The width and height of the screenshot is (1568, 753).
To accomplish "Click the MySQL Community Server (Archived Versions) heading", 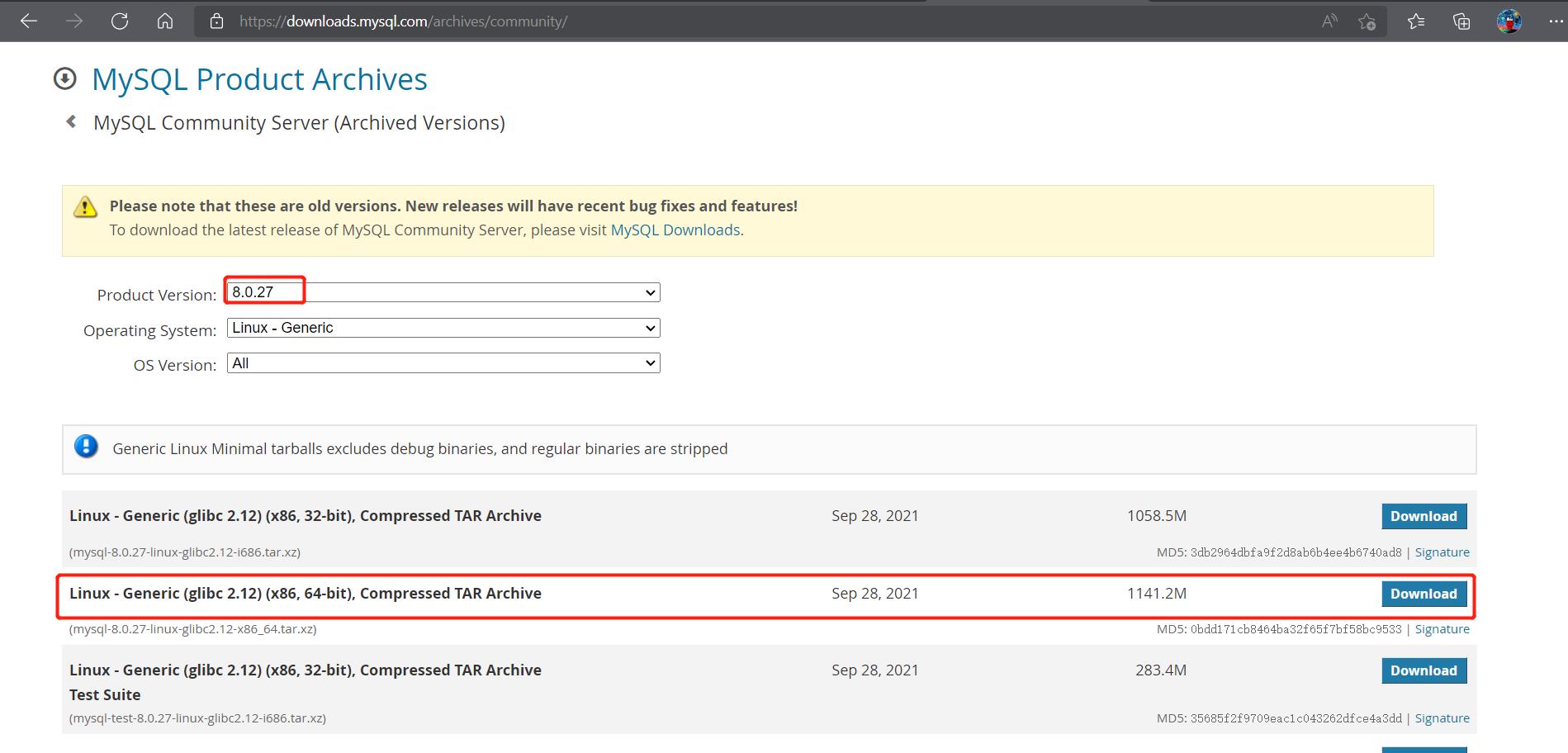I will pyautogui.click(x=299, y=123).
